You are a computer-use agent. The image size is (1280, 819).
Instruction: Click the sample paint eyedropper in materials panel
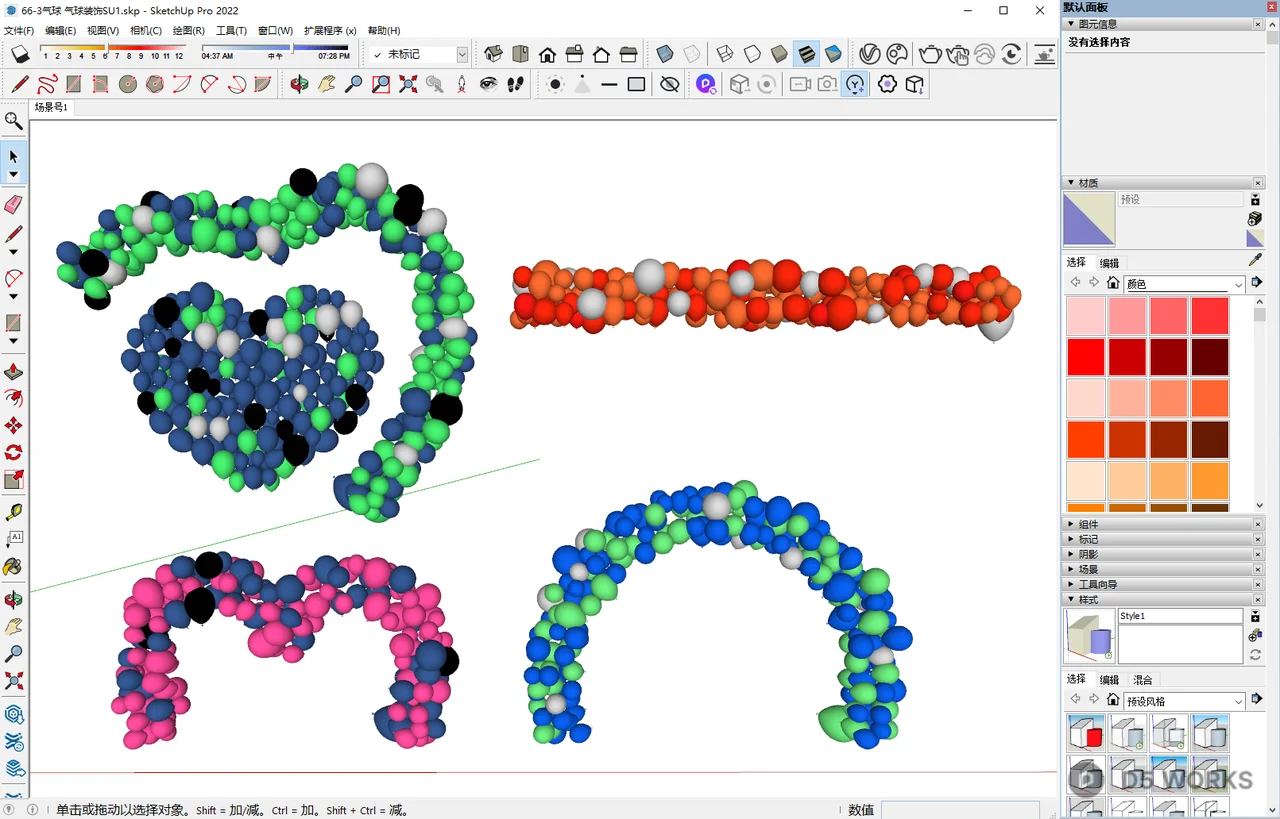[1256, 260]
